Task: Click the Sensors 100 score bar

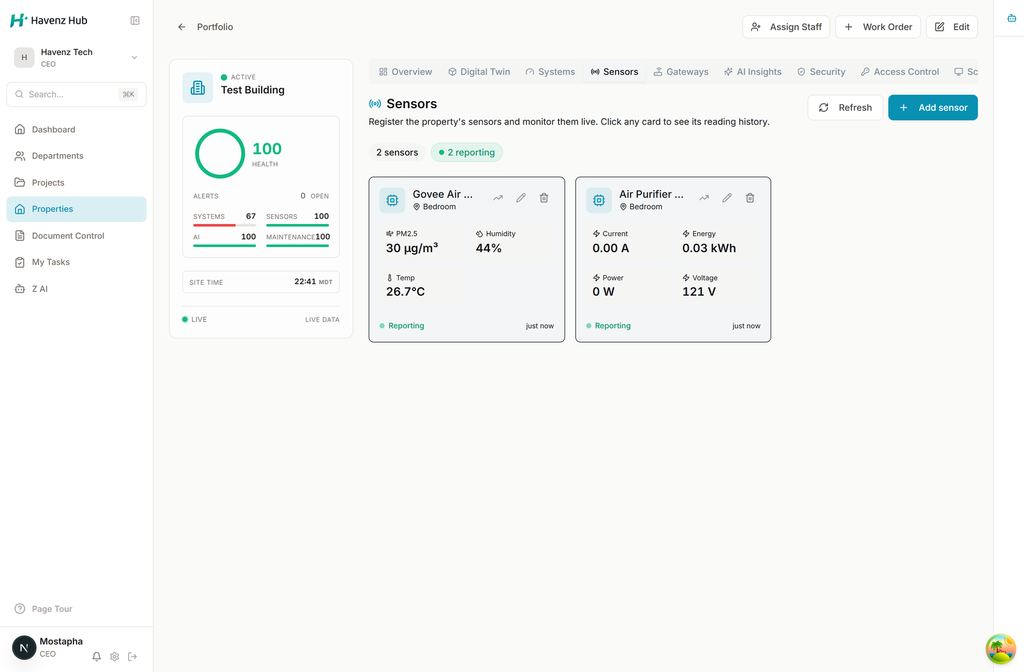Action: tap(297, 220)
